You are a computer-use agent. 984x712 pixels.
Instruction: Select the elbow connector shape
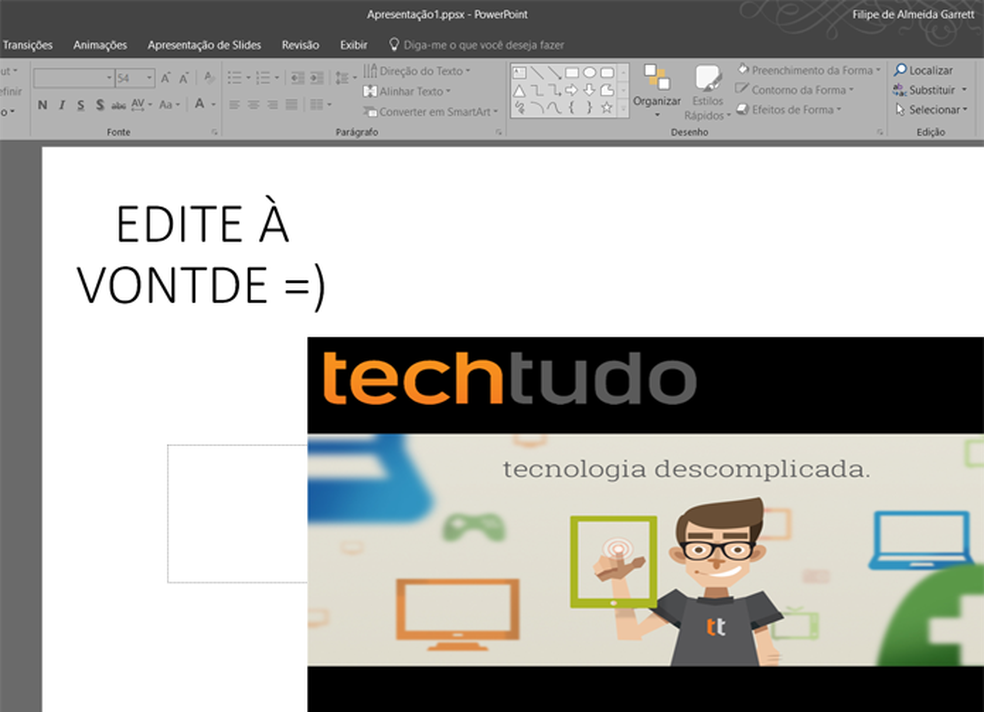point(537,90)
